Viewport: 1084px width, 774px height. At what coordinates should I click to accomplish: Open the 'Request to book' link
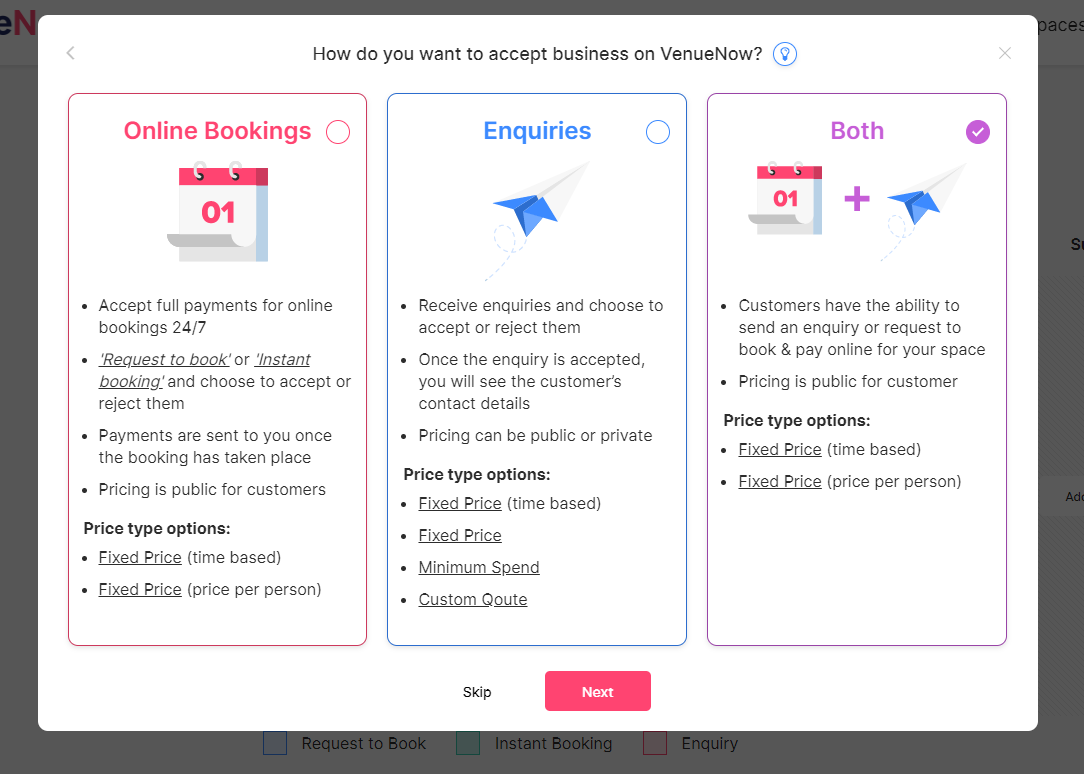(164, 360)
